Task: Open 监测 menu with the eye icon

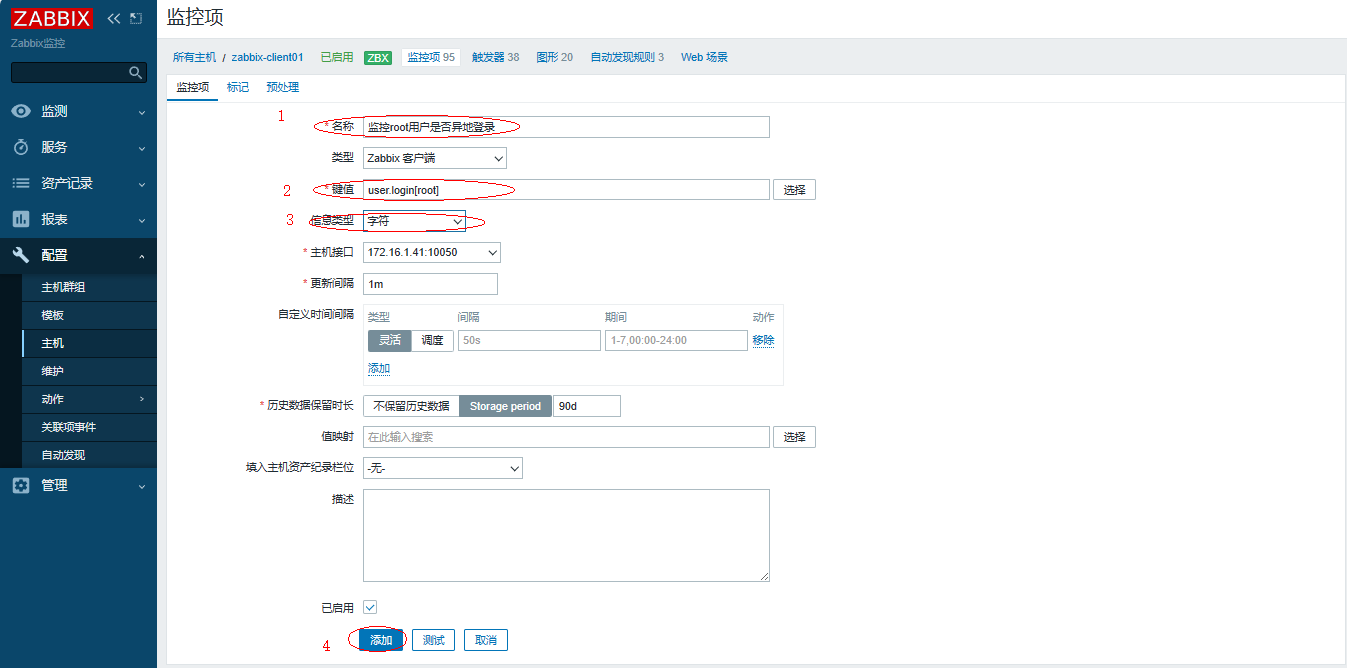Action: [x=21, y=111]
